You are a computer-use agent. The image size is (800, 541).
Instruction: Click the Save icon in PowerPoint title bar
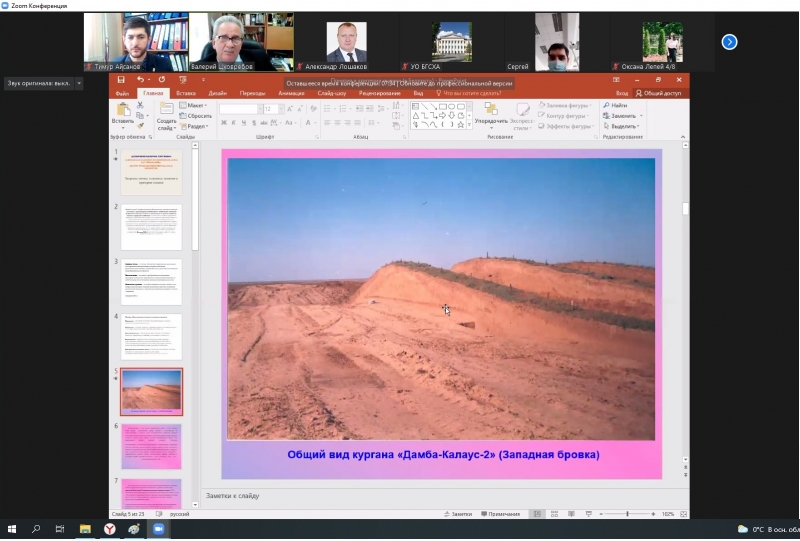point(121,80)
